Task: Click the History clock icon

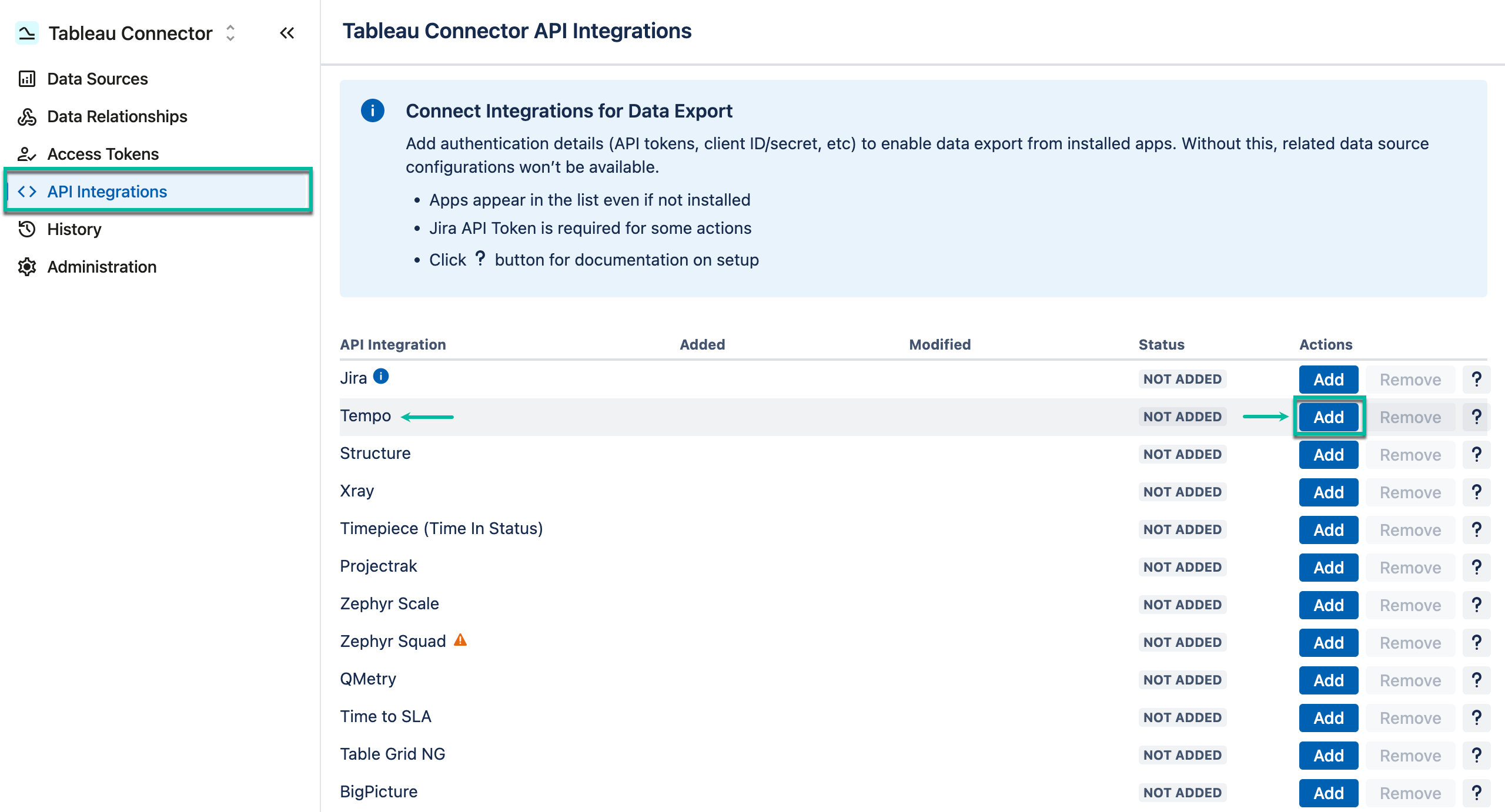Action: click(27, 229)
